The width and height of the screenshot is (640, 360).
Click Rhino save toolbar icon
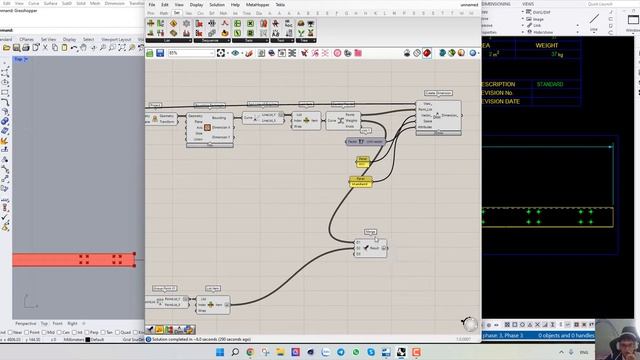pos(16,48)
